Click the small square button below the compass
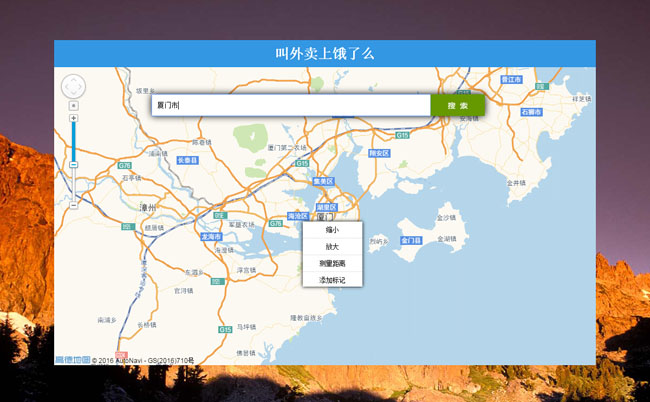 74,105
